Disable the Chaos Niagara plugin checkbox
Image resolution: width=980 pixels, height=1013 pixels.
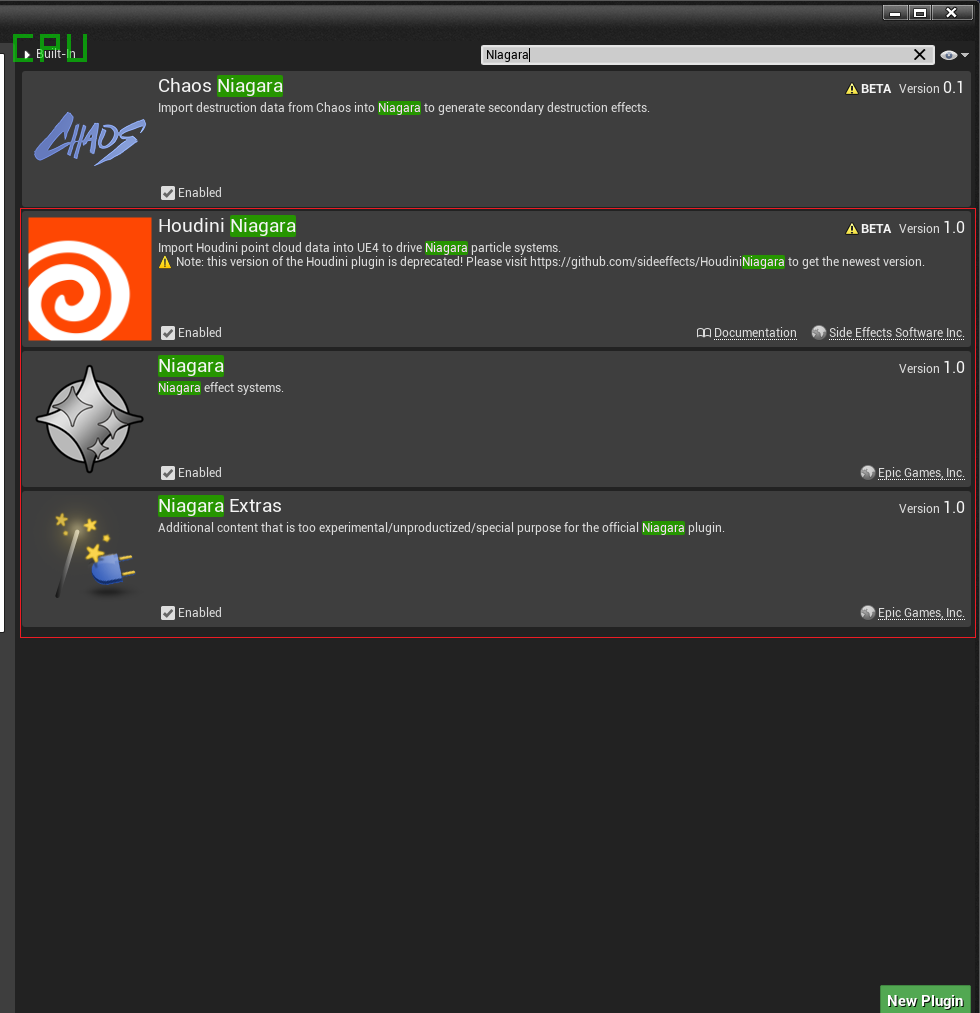168,193
